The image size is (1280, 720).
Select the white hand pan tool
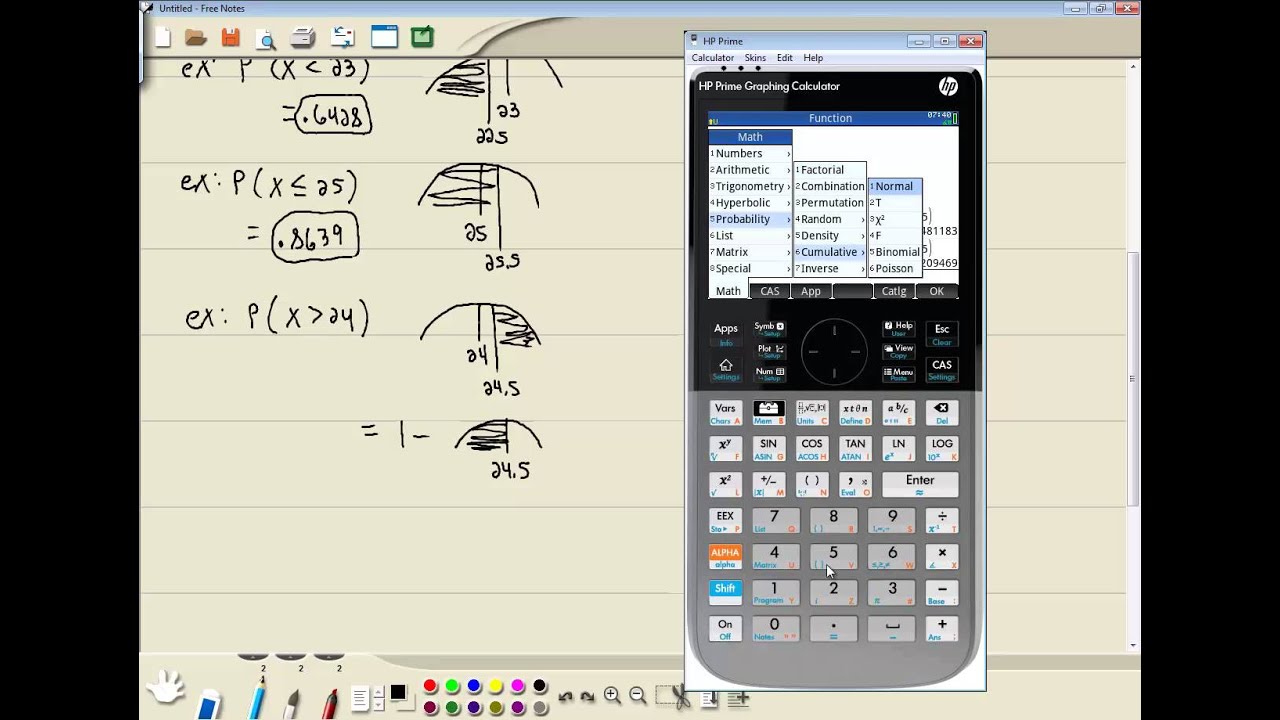(165, 688)
